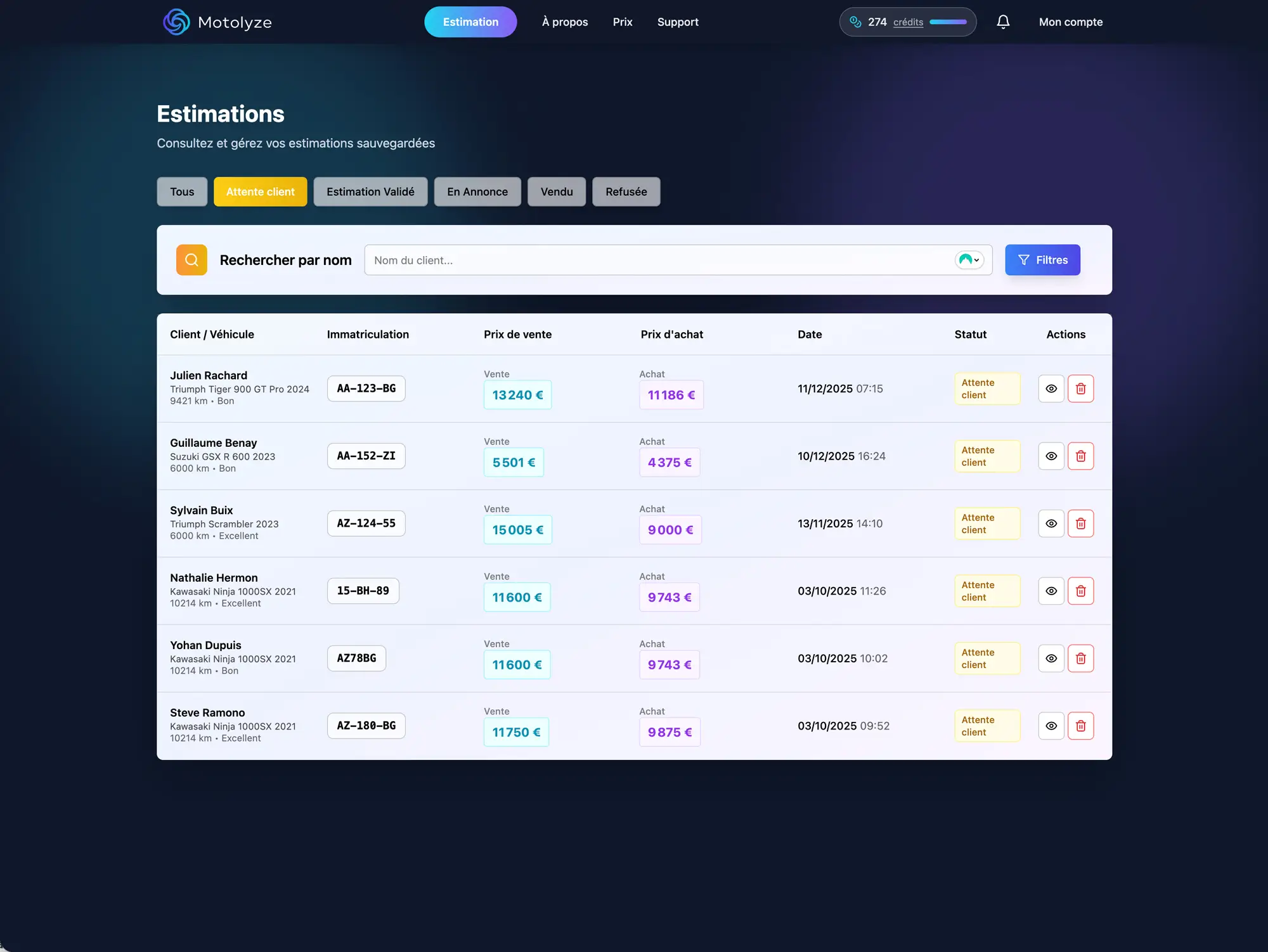Show Julien Rachard's estimation via eye icon
Screen dimensions: 1268x952
pyautogui.click(x=1051, y=389)
